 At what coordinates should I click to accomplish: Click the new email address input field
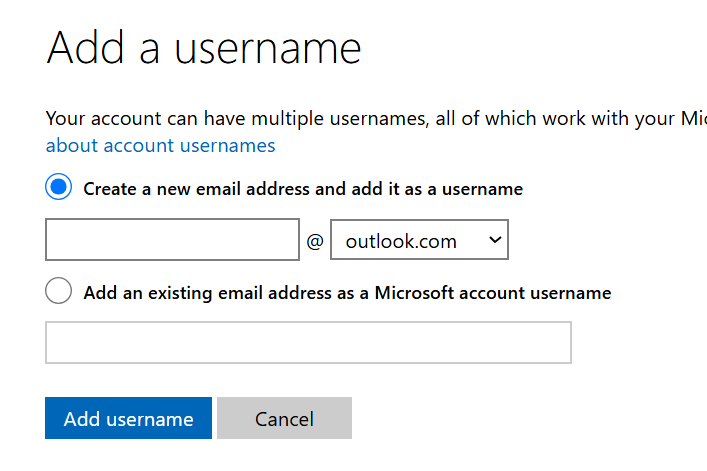click(172, 240)
